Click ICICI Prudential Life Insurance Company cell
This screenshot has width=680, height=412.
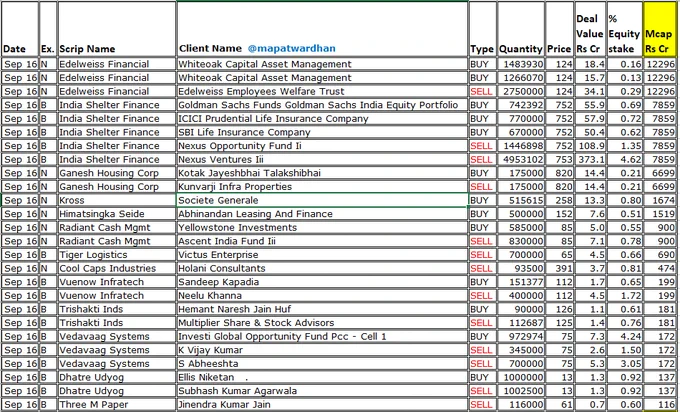point(322,119)
